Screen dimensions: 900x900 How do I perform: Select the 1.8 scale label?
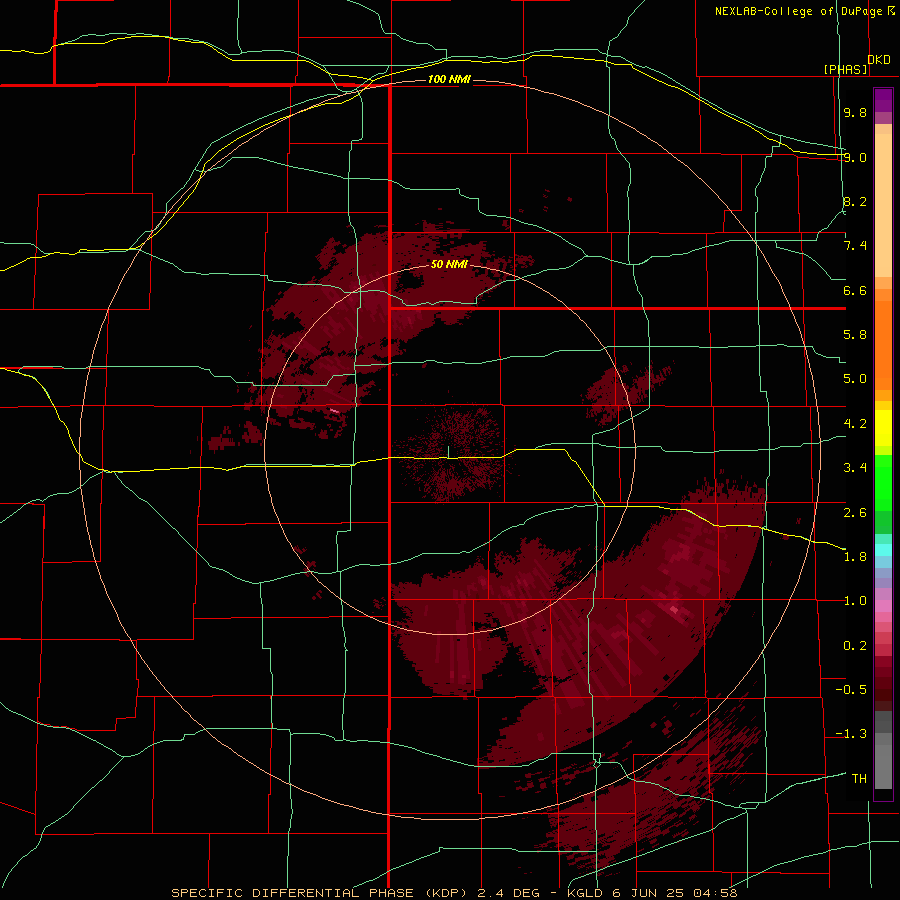point(855,557)
